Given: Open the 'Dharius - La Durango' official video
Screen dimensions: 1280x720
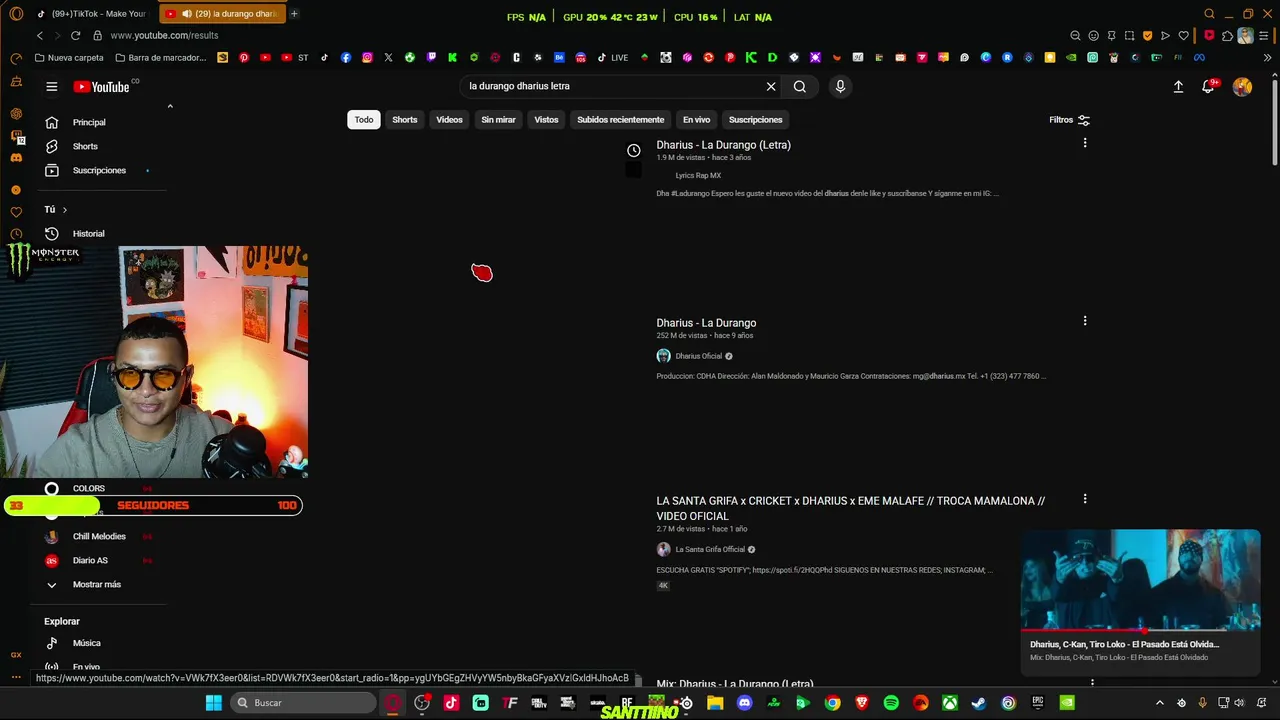Looking at the screenshot, I should point(706,323).
